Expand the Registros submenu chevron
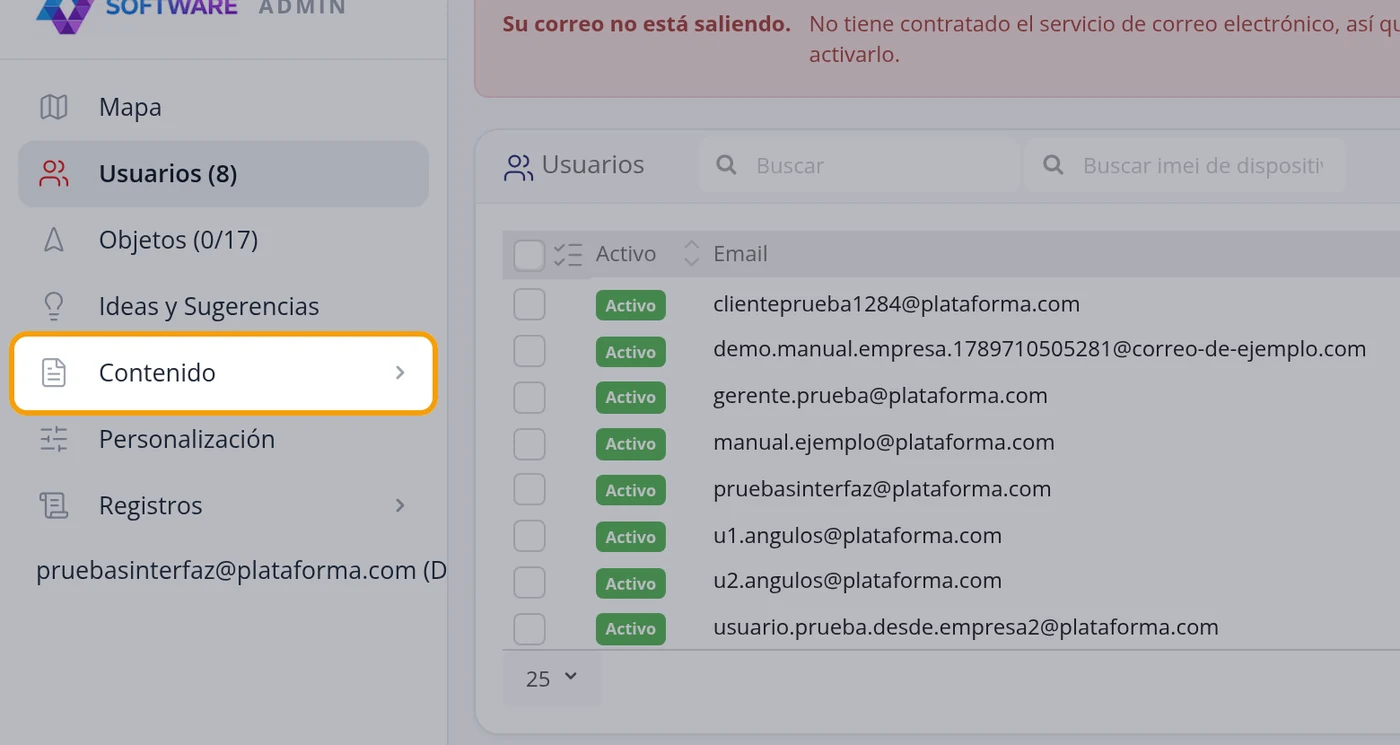Viewport: 1400px width, 745px height. pyautogui.click(x=399, y=505)
